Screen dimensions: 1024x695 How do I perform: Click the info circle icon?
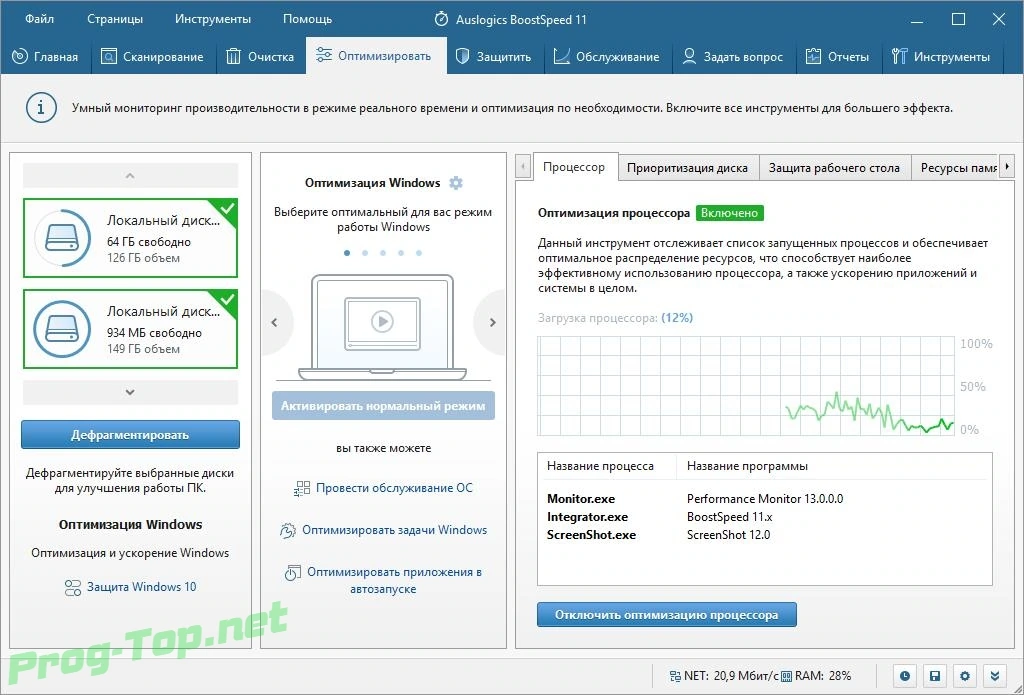tap(41, 107)
